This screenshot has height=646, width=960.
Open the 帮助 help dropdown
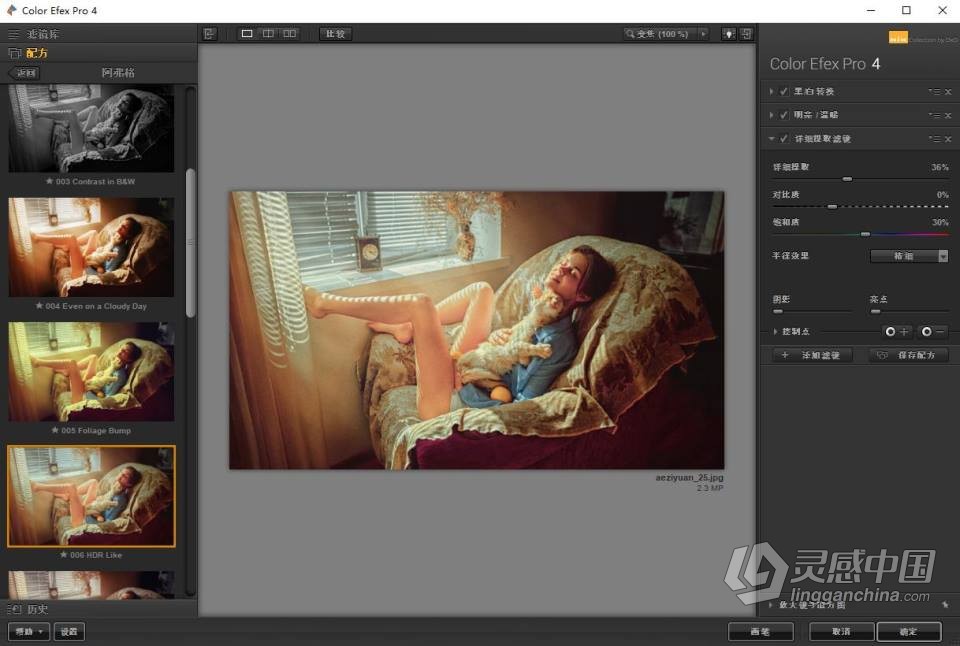(x=29, y=631)
